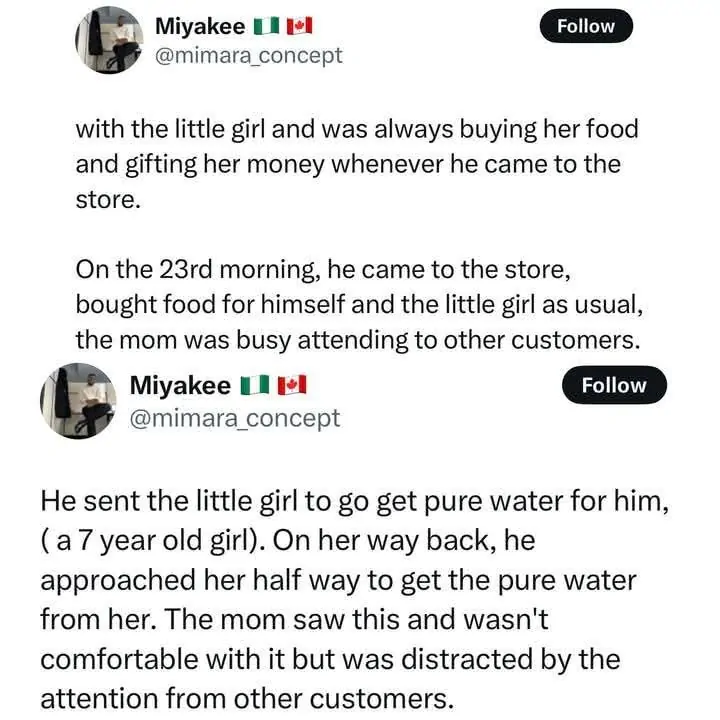Image resolution: width=720 pixels, height=720 pixels.
Task: Click Nigerian flag emoji in lower tweet name
Action: 258,386
